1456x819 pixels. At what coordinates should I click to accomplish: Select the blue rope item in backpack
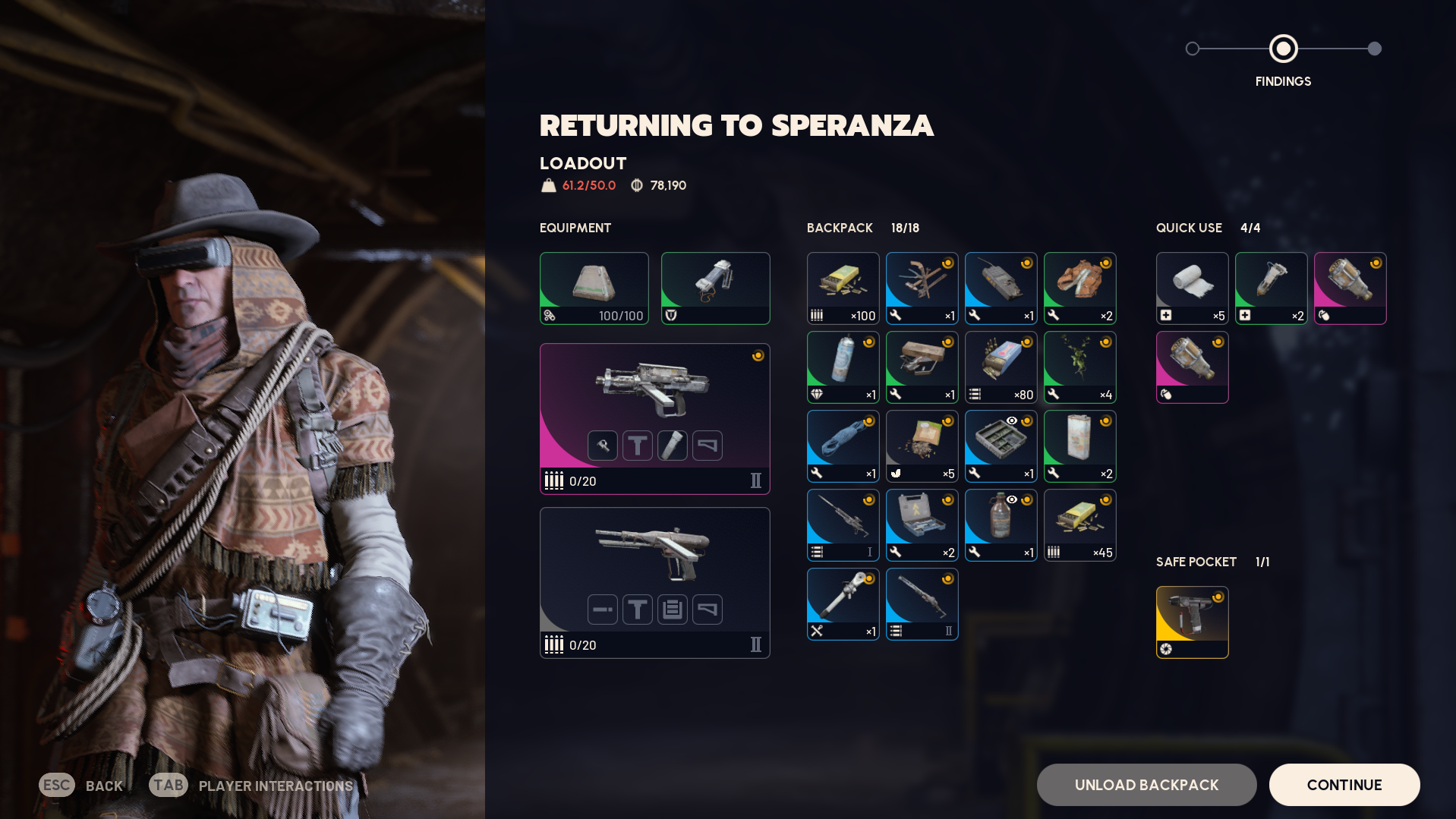[x=843, y=446]
